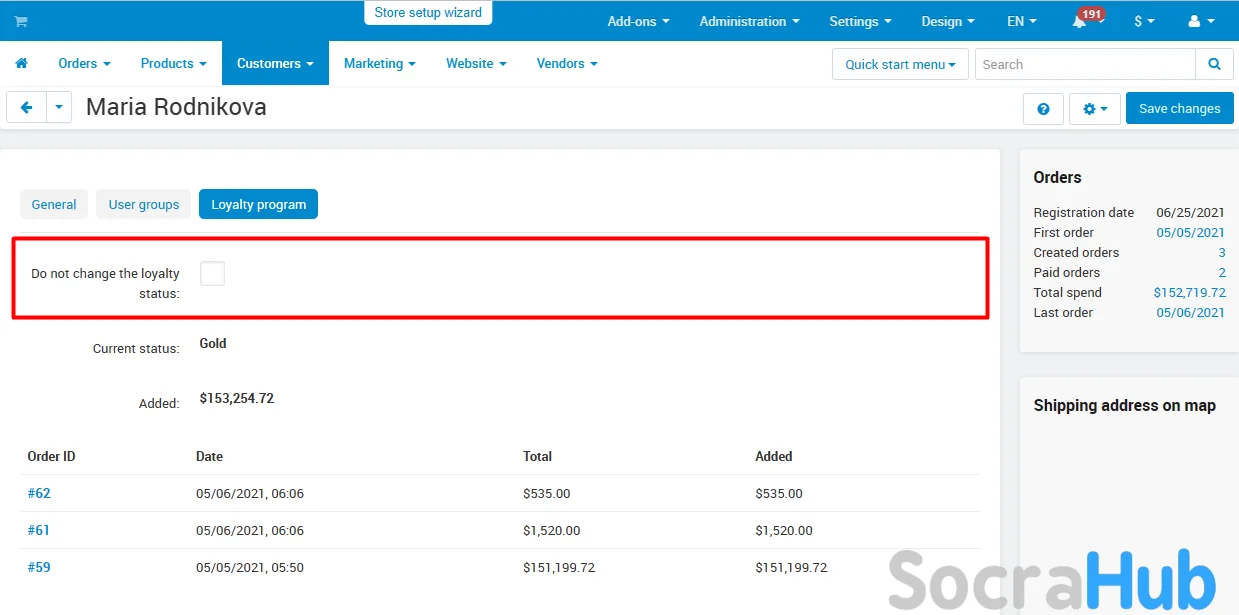Click the back arrow button
The image size is (1239, 615).
pos(27,108)
